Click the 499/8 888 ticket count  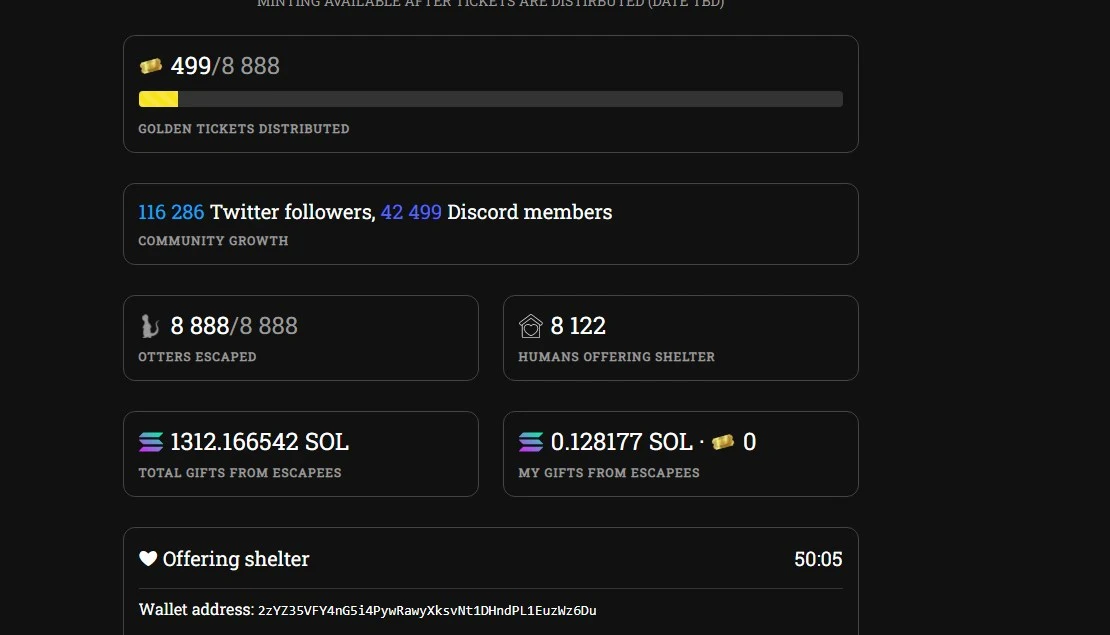(225, 66)
